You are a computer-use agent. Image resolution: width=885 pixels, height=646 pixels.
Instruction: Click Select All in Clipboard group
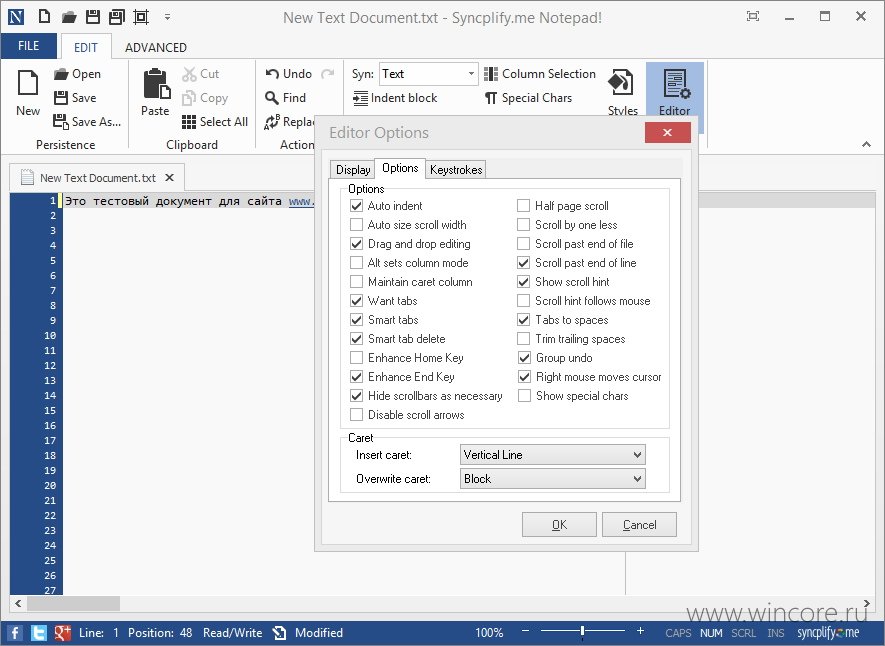point(215,121)
